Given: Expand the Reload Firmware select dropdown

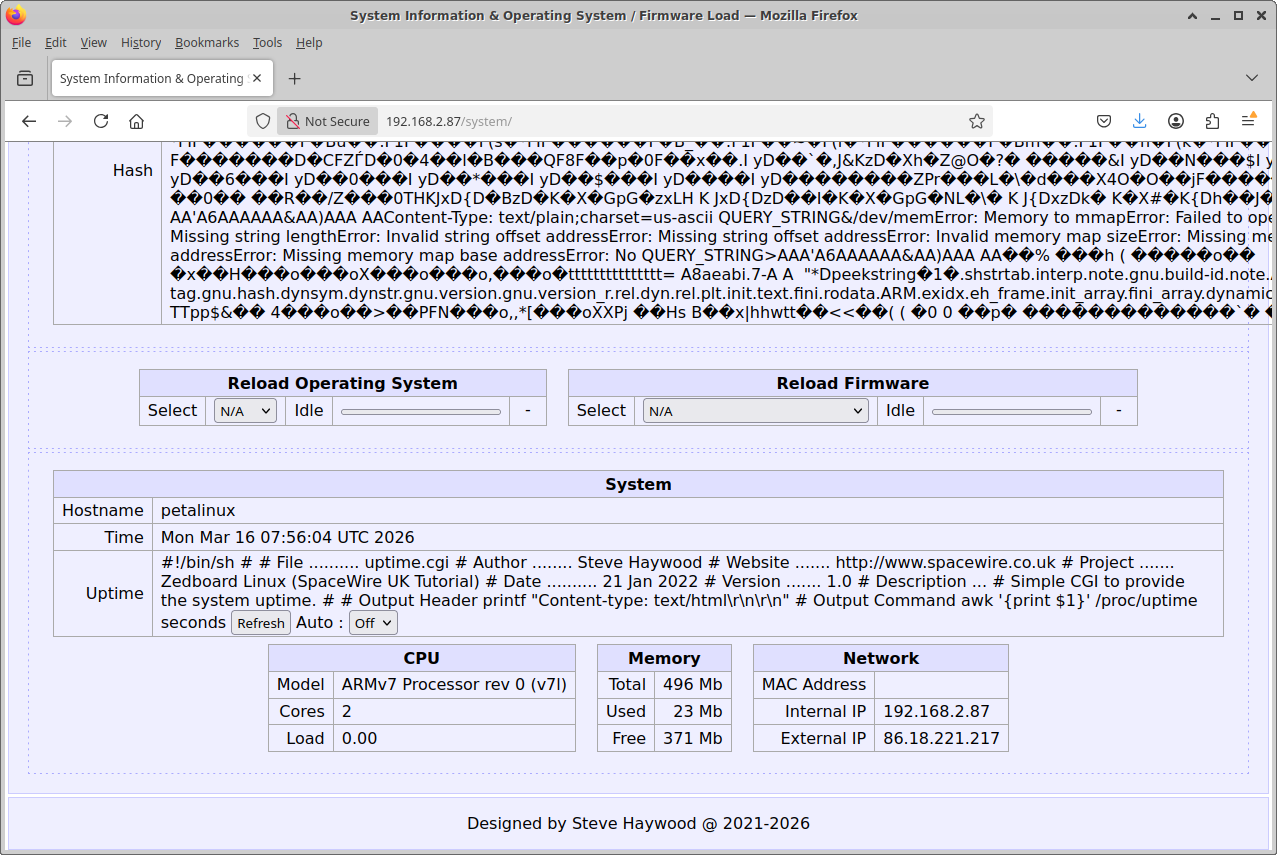Looking at the screenshot, I should [x=755, y=411].
